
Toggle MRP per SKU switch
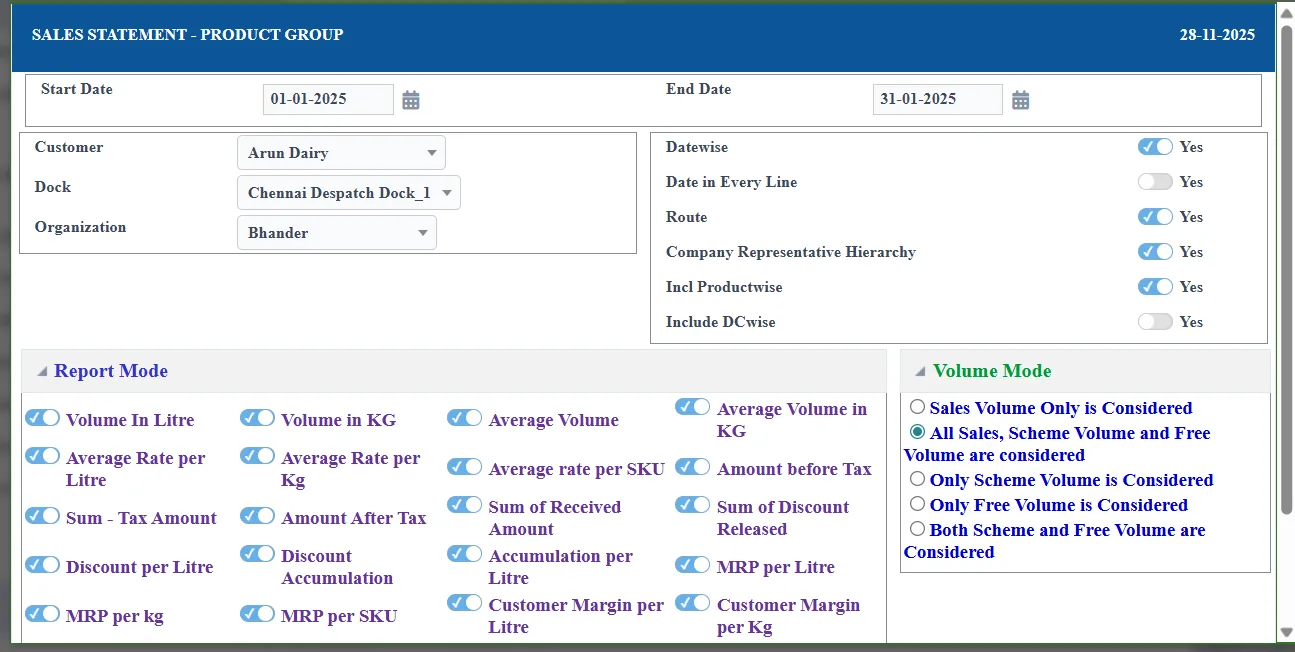[x=258, y=614]
